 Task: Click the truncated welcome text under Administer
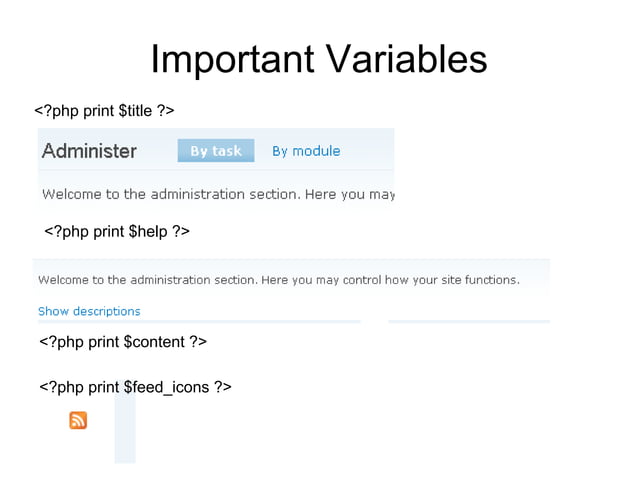pyautogui.click(x=218, y=194)
